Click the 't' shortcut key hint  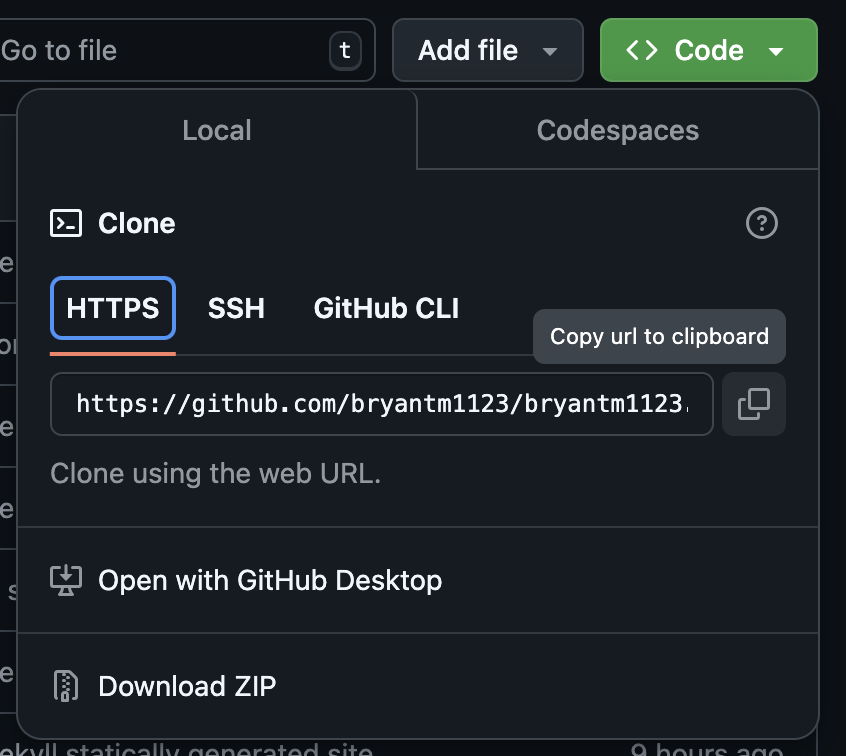coord(345,51)
